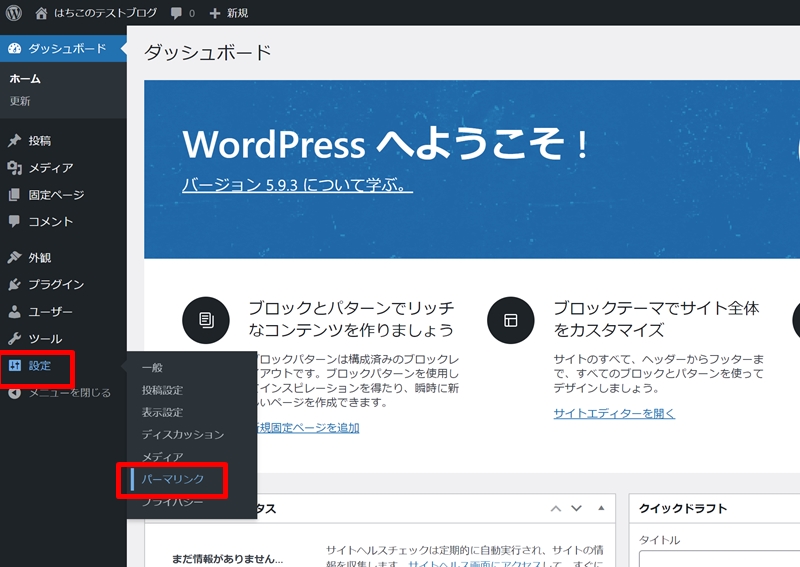Viewport: 800px width, 567px height.
Task: Click the block theme layout icon
Action: pos(511,320)
